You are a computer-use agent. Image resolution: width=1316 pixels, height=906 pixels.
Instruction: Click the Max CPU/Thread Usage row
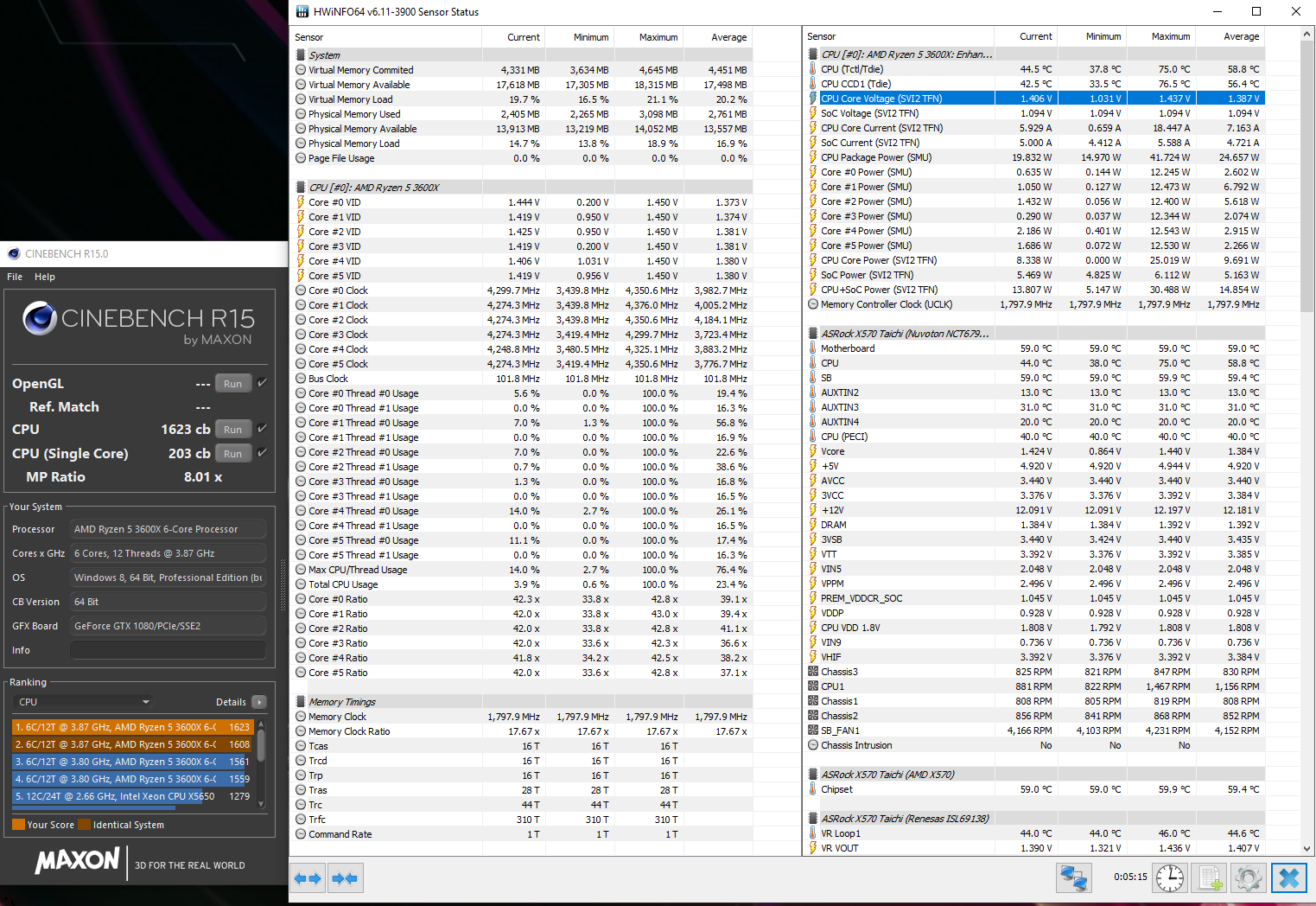pyautogui.click(x=524, y=570)
